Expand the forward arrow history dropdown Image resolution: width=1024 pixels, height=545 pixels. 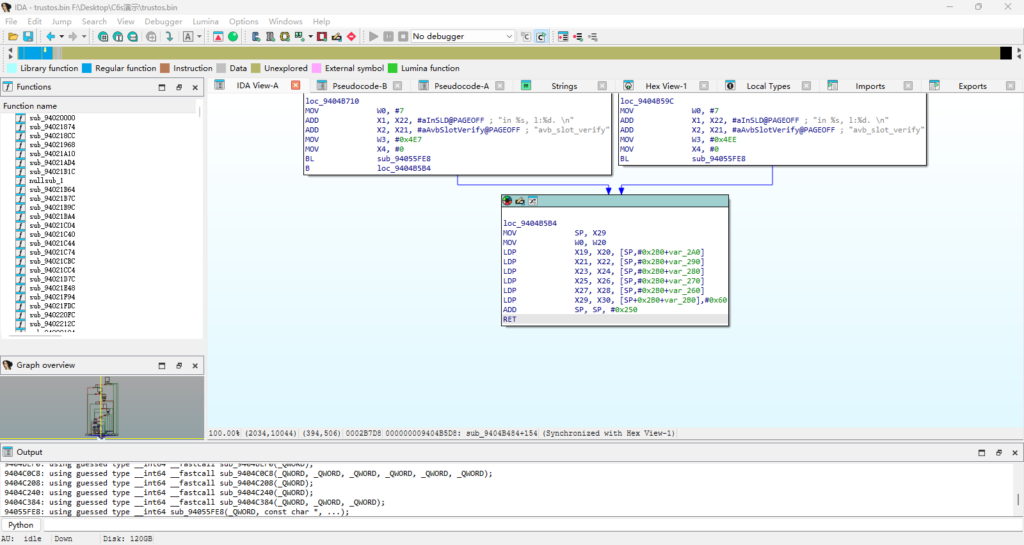pyautogui.click(x=84, y=37)
